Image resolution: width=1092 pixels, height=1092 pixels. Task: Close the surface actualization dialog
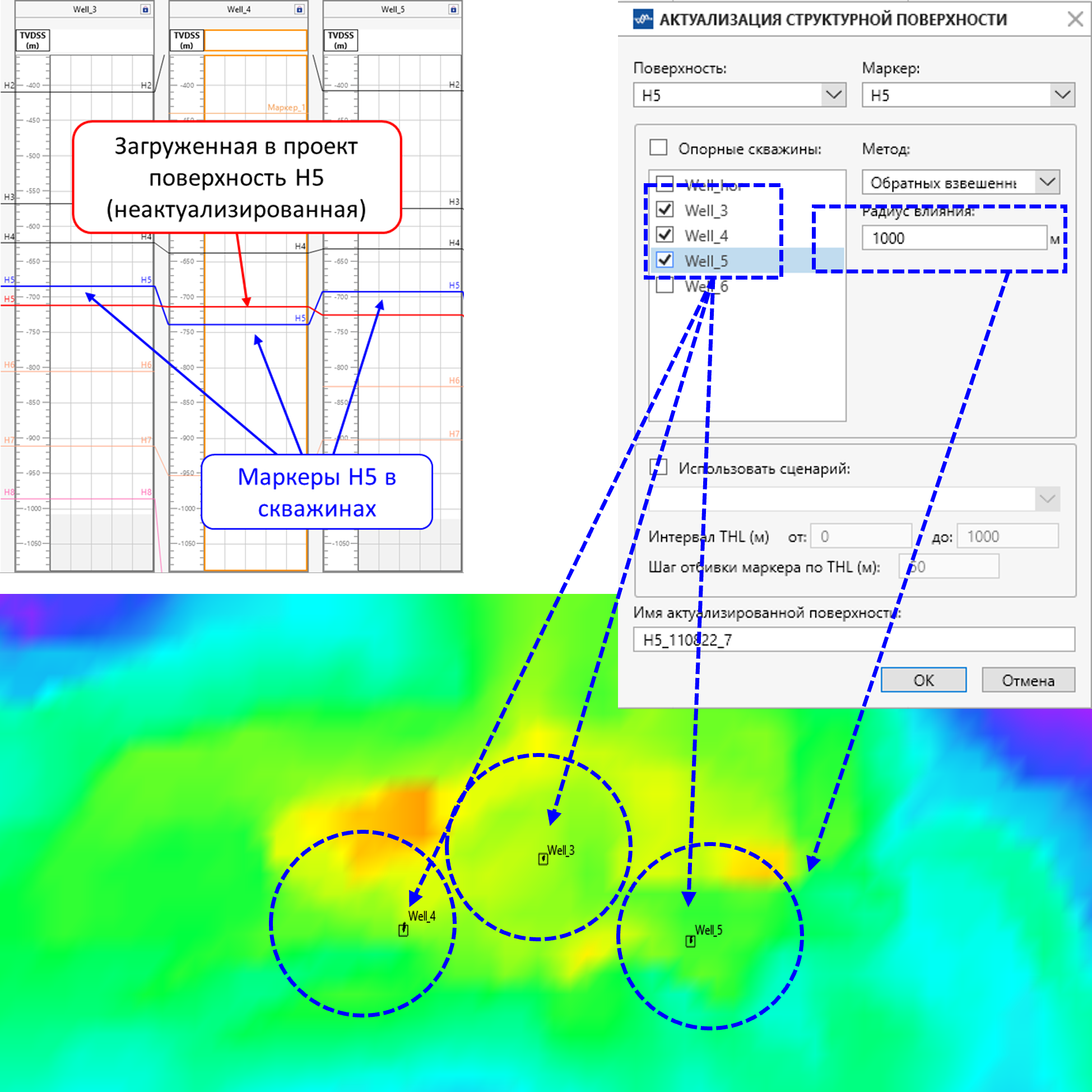click(x=1075, y=20)
